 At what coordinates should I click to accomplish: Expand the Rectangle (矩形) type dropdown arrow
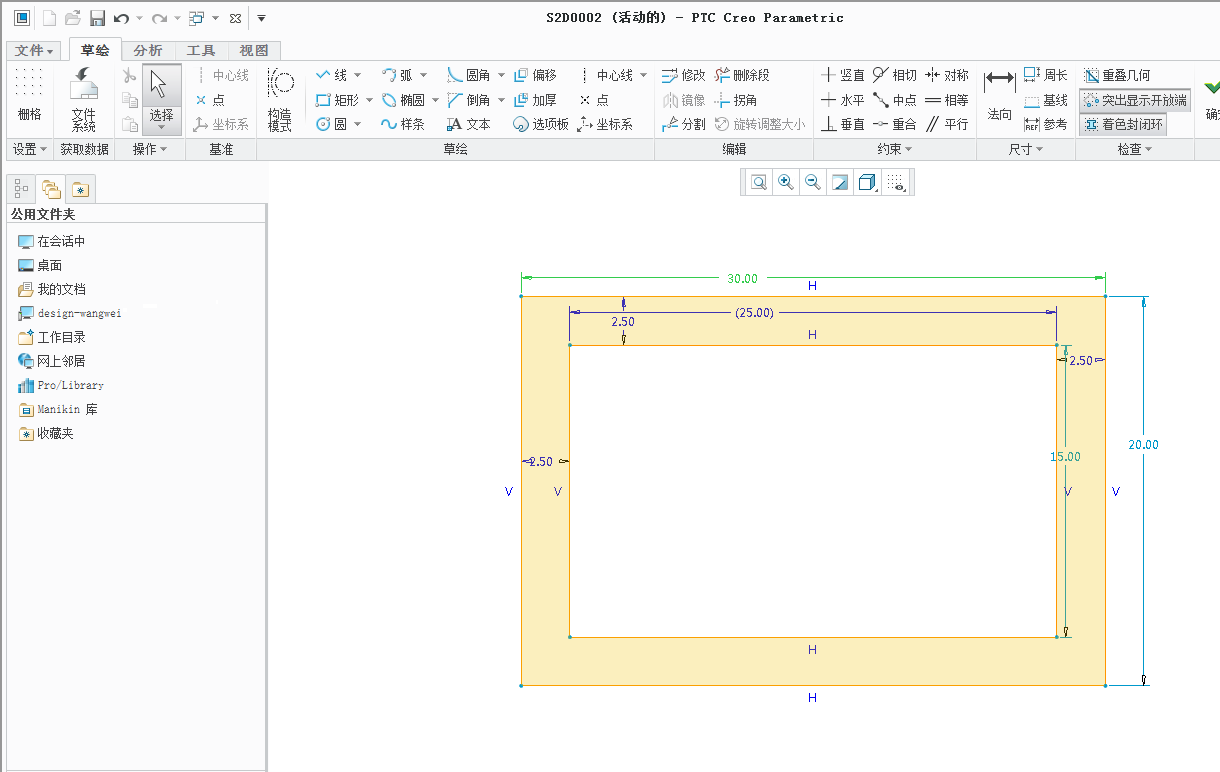(369, 100)
